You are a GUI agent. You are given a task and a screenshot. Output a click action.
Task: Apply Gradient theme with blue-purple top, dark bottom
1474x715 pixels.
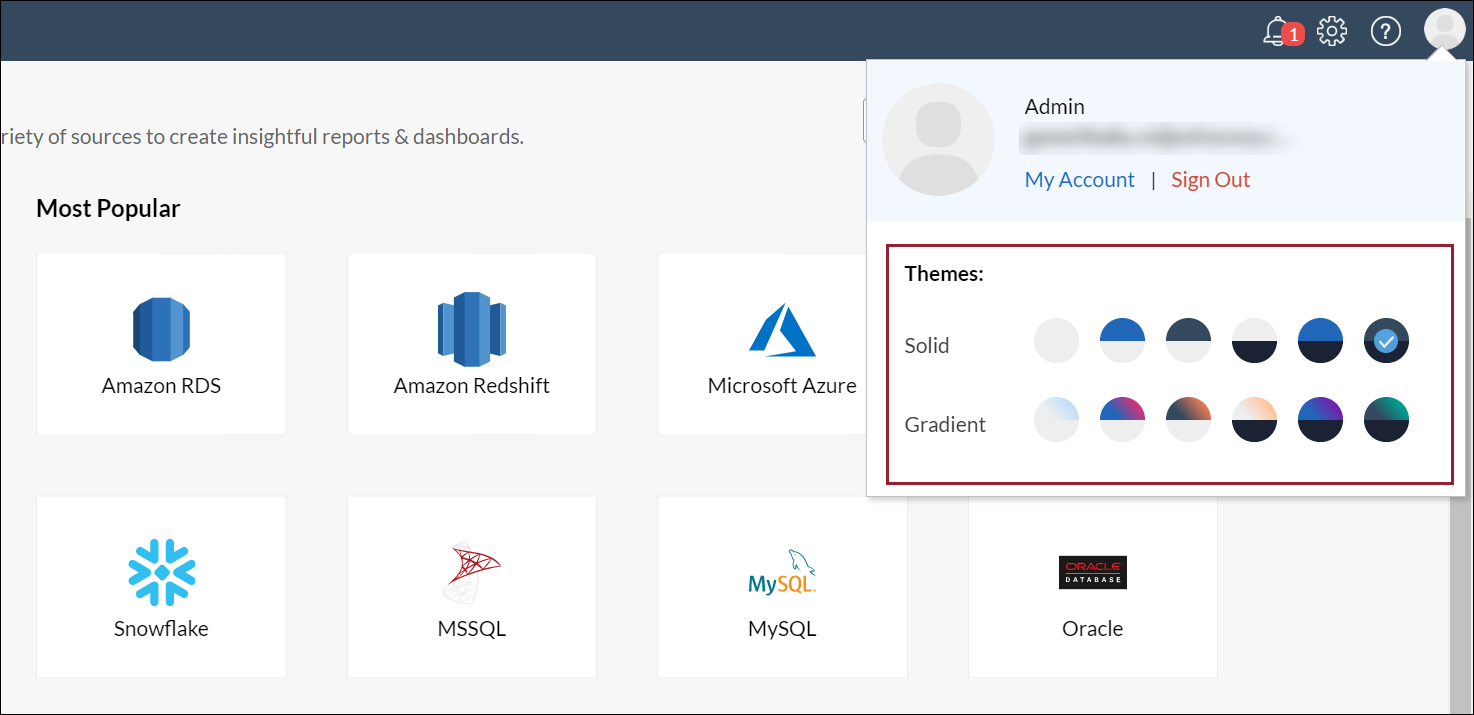[x=1320, y=419]
